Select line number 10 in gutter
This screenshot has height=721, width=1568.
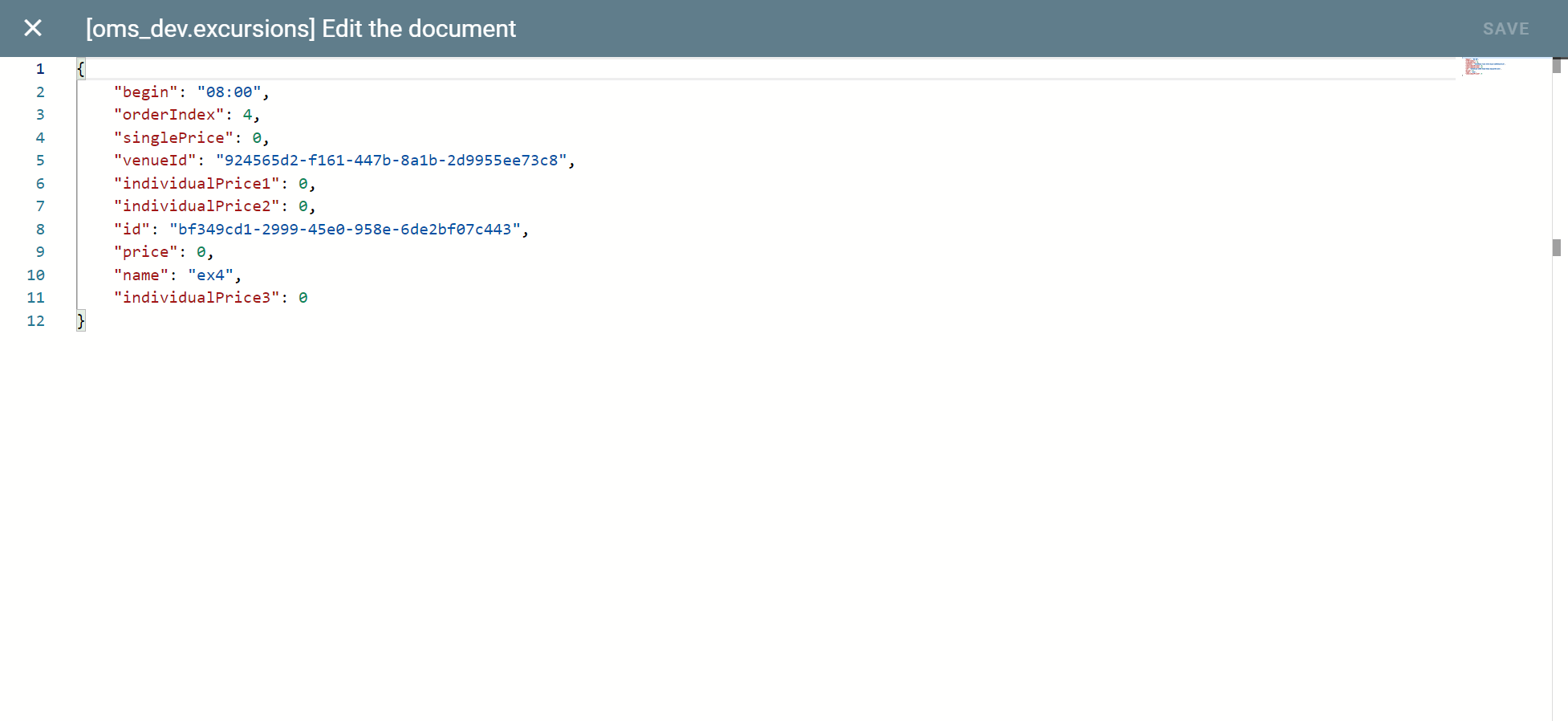tap(36, 275)
